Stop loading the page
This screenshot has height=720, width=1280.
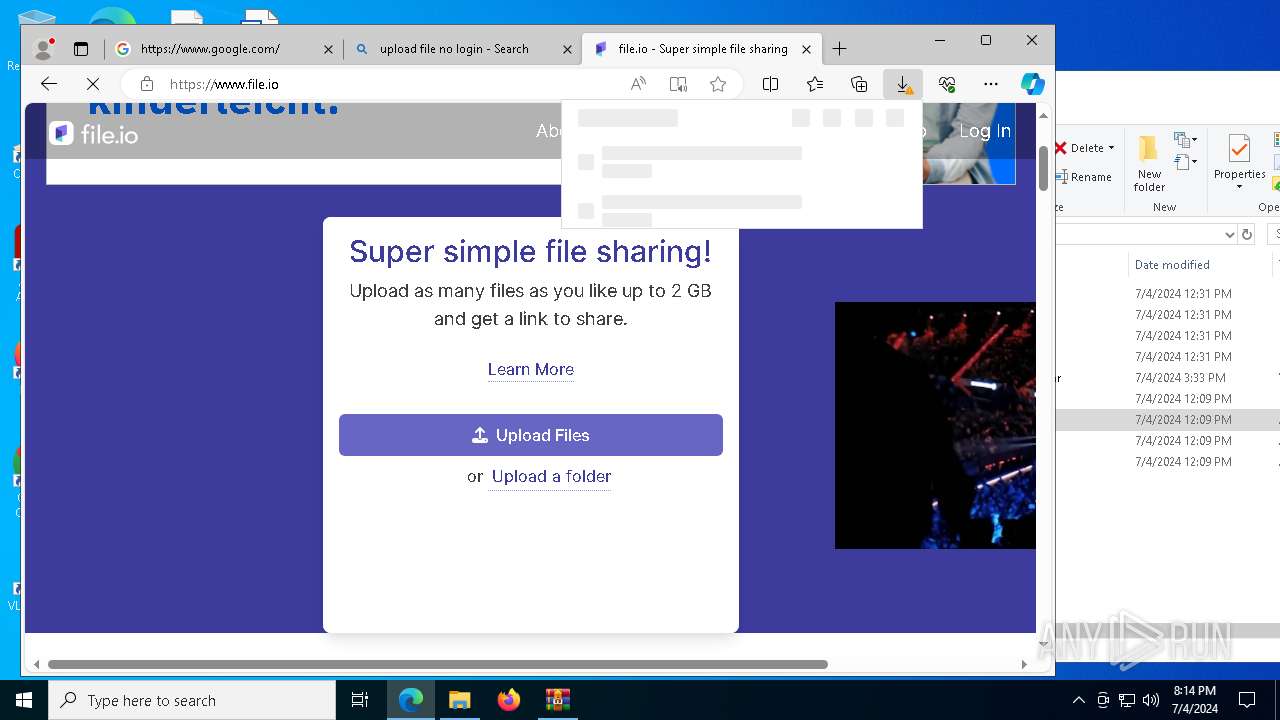[x=93, y=84]
